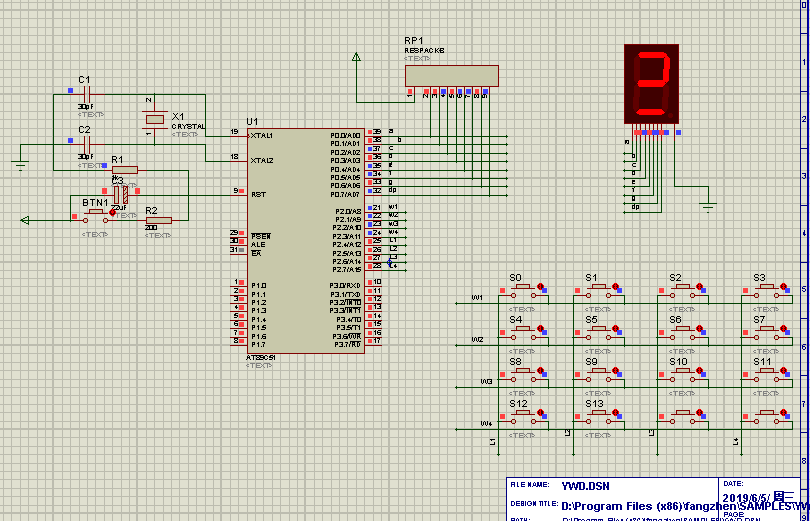
Task: Click the YWD.DSN file name in title block
Action: tap(585, 486)
